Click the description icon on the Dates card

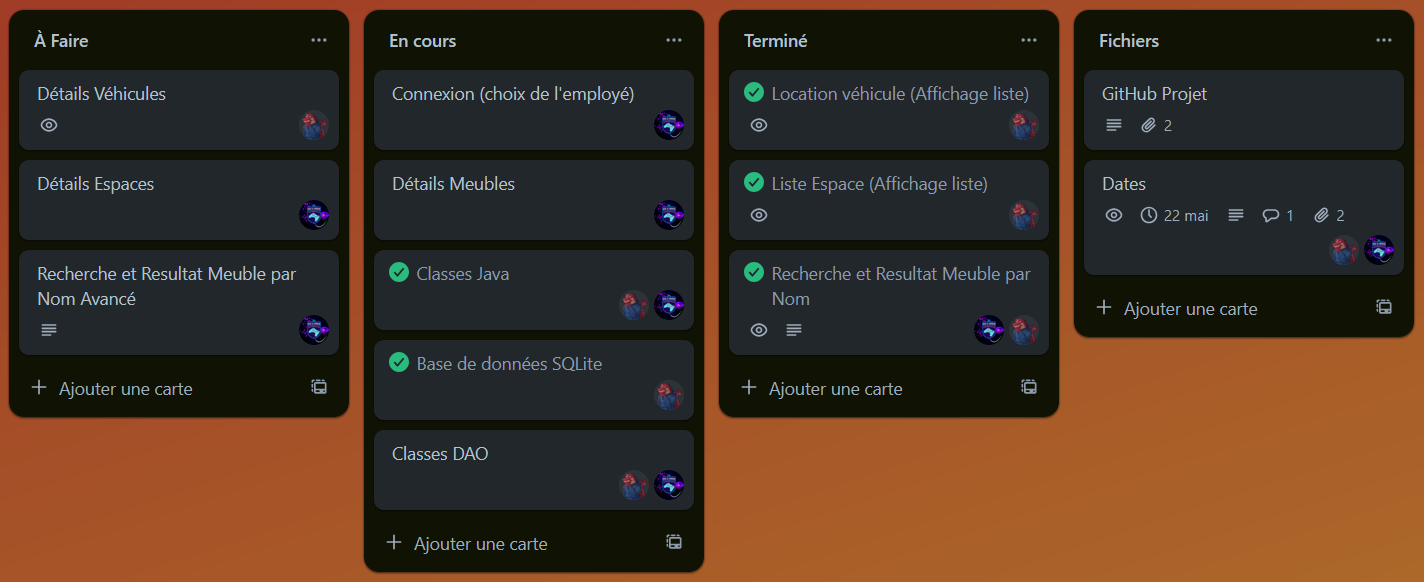[x=1235, y=214]
